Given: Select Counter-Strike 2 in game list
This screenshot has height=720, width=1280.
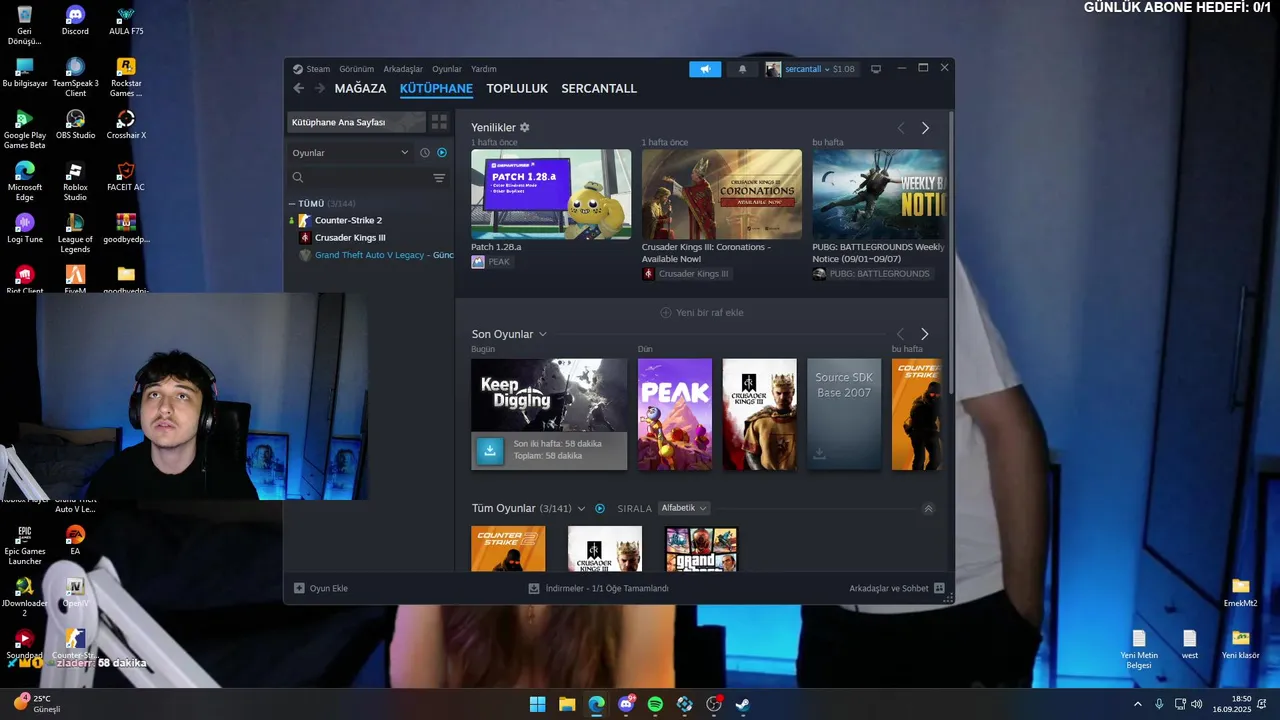Looking at the screenshot, I should coord(348,220).
